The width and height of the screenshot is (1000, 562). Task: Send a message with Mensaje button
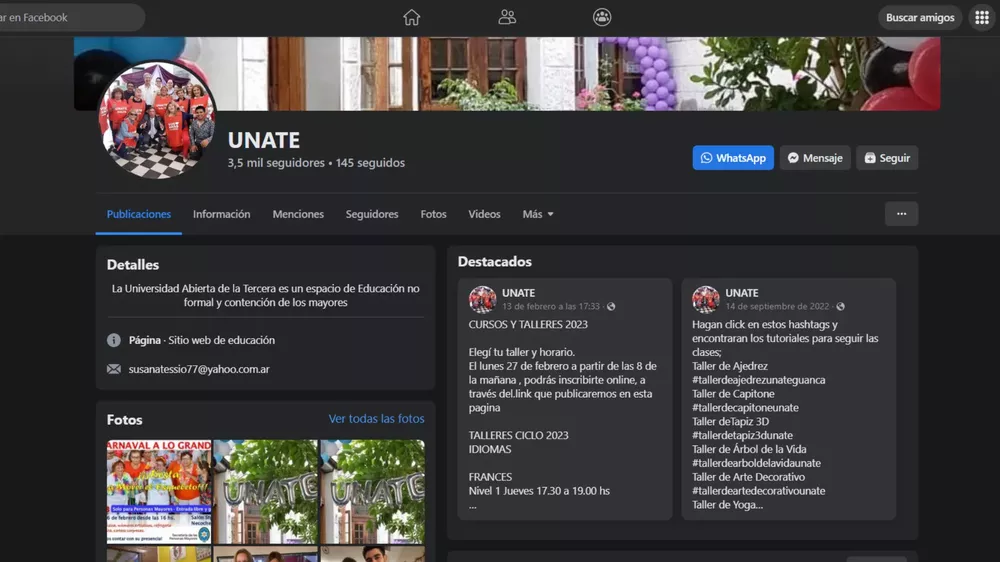tap(815, 158)
